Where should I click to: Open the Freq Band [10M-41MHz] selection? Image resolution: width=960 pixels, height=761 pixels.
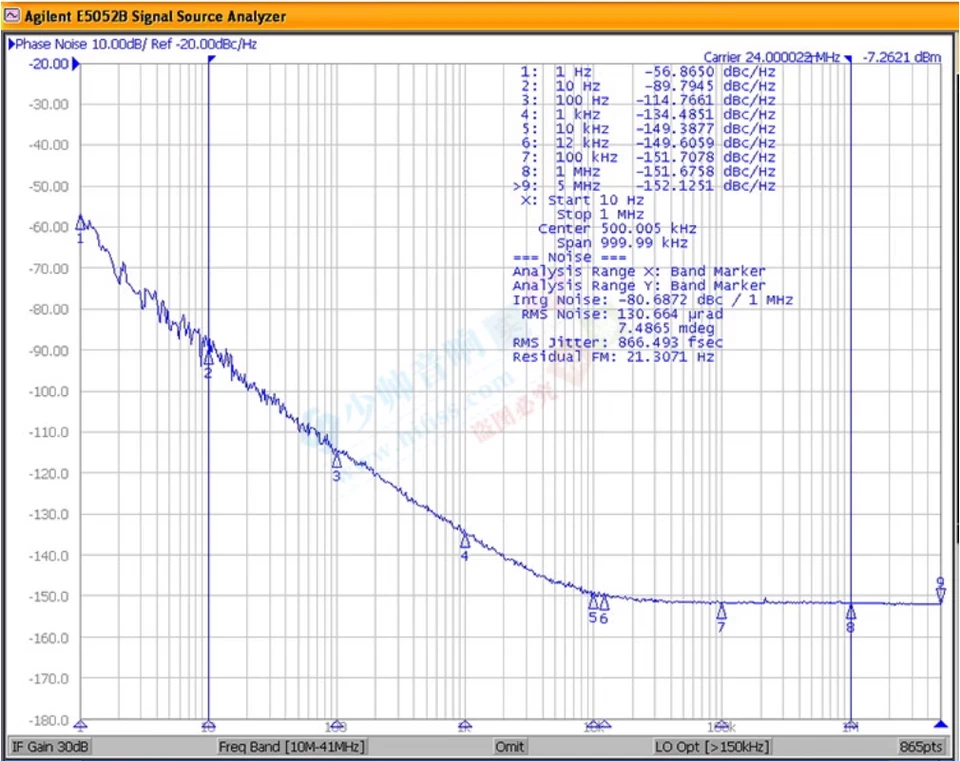click(x=290, y=746)
